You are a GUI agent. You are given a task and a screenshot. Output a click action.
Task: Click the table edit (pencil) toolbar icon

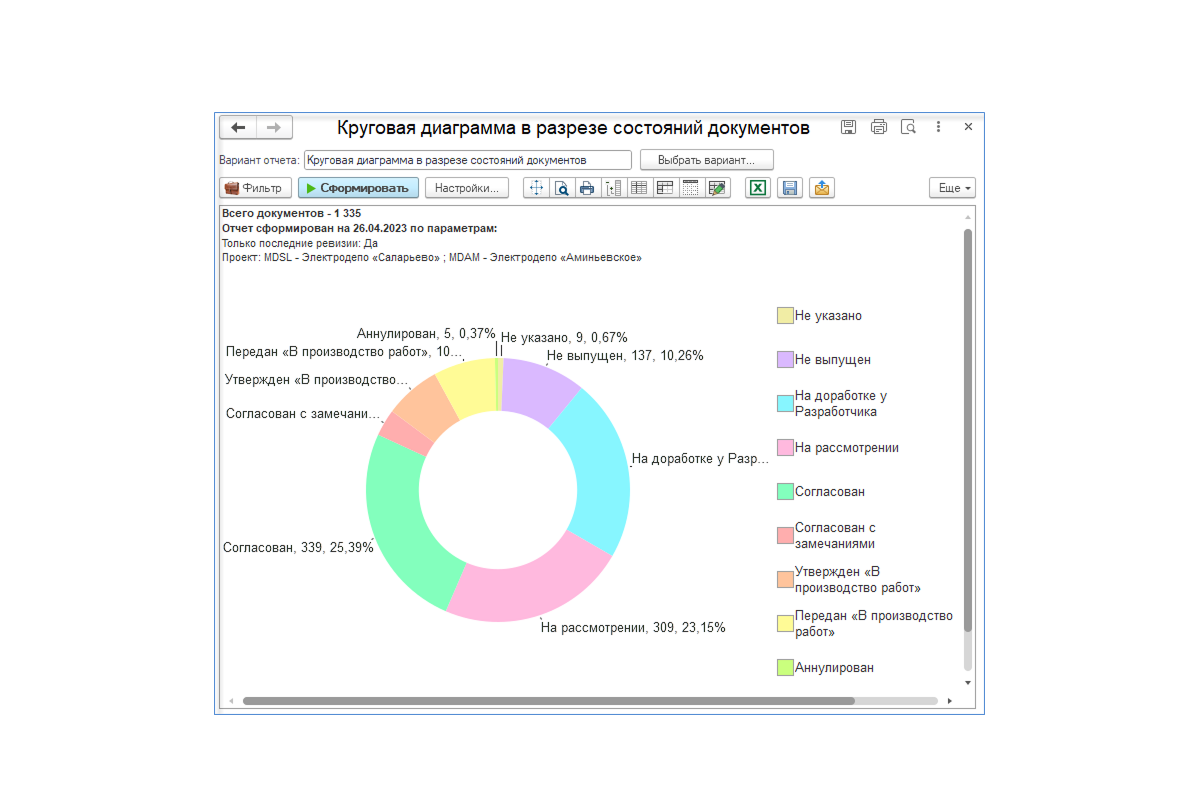coord(717,188)
